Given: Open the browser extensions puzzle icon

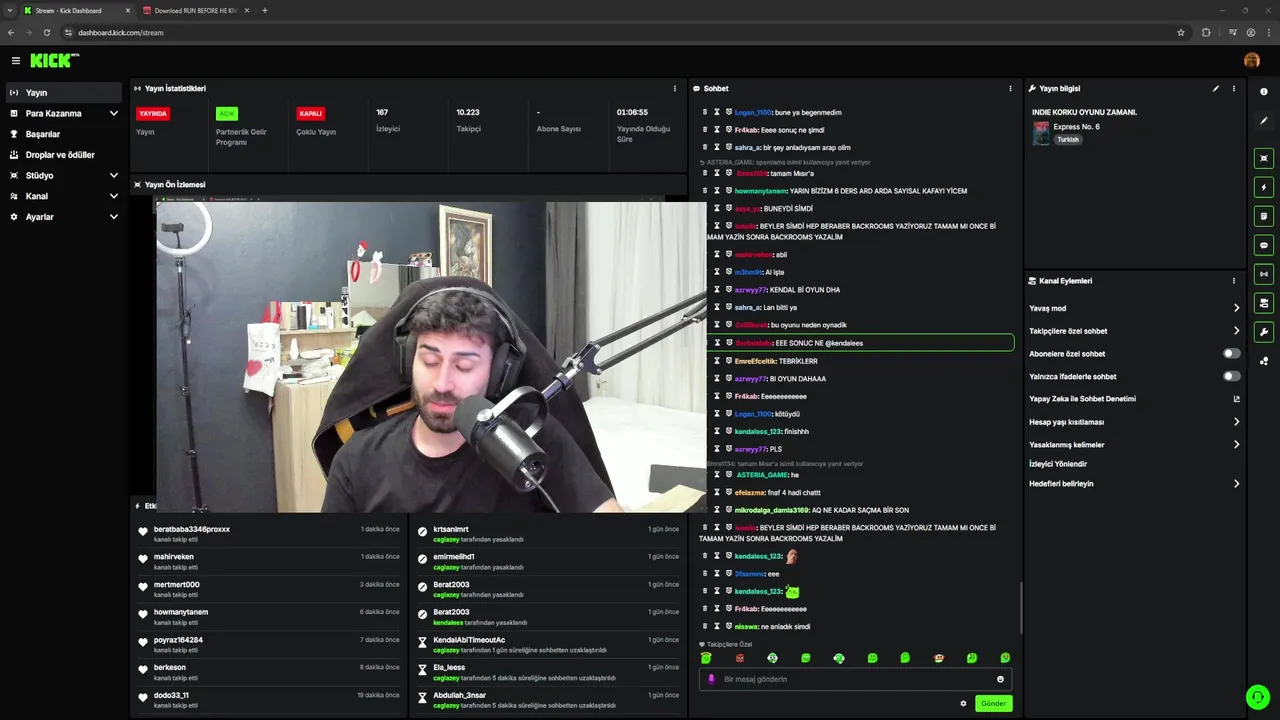Looking at the screenshot, I should click(1206, 32).
